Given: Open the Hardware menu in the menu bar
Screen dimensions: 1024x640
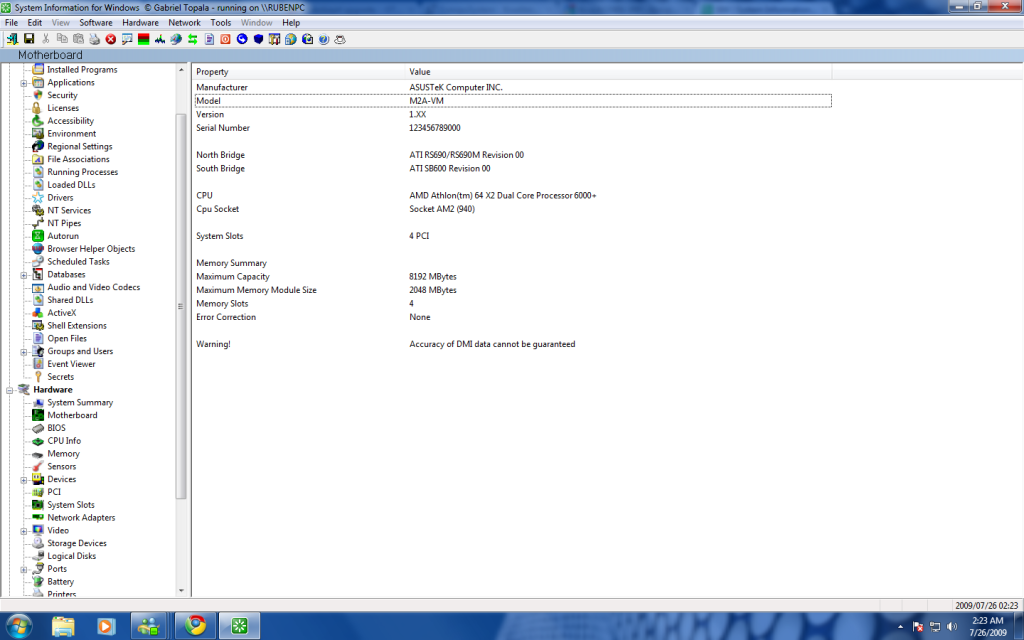Looking at the screenshot, I should coord(140,22).
